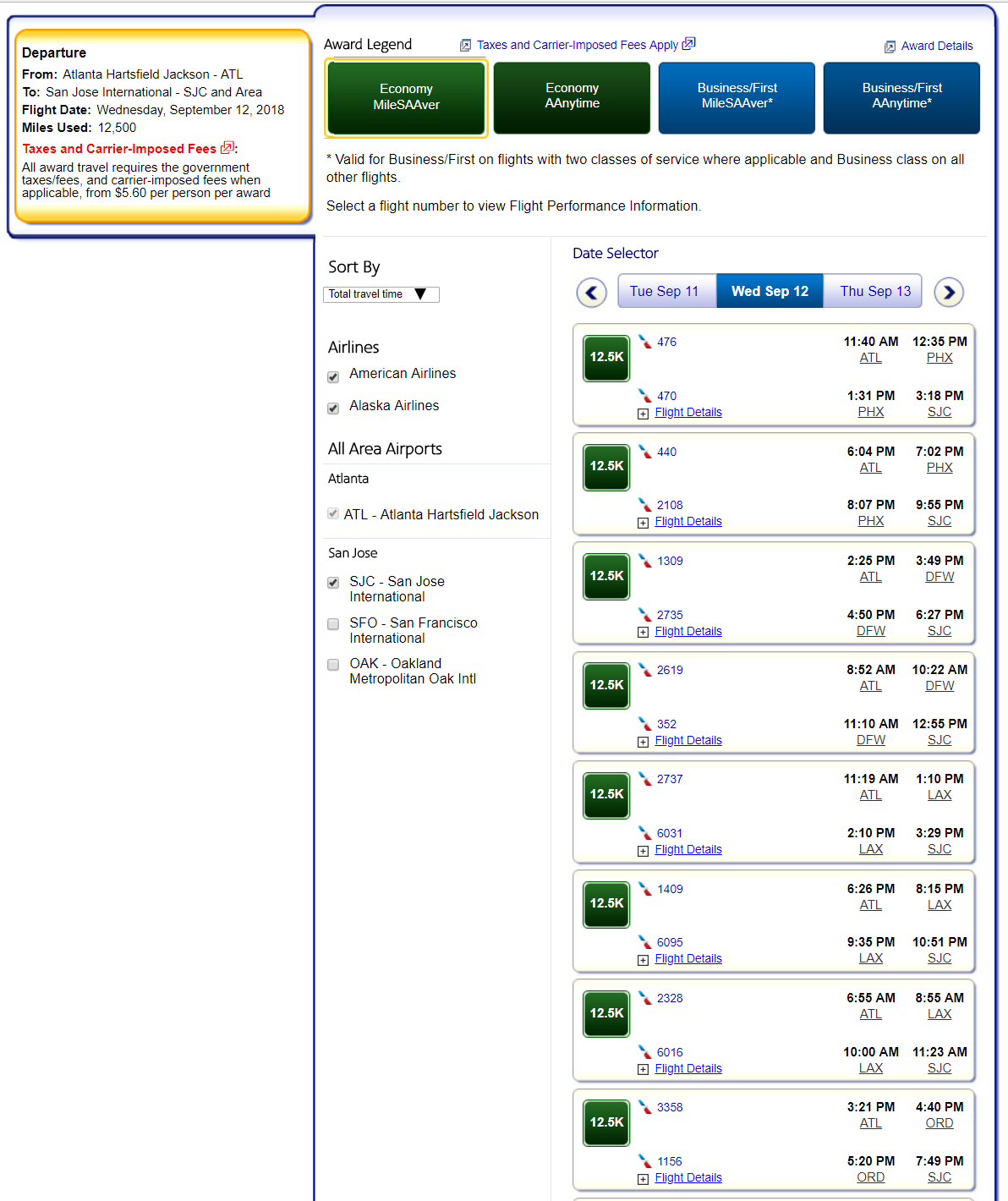View performance info for flight 2735
This screenshot has width=1008, height=1201.
(670, 615)
